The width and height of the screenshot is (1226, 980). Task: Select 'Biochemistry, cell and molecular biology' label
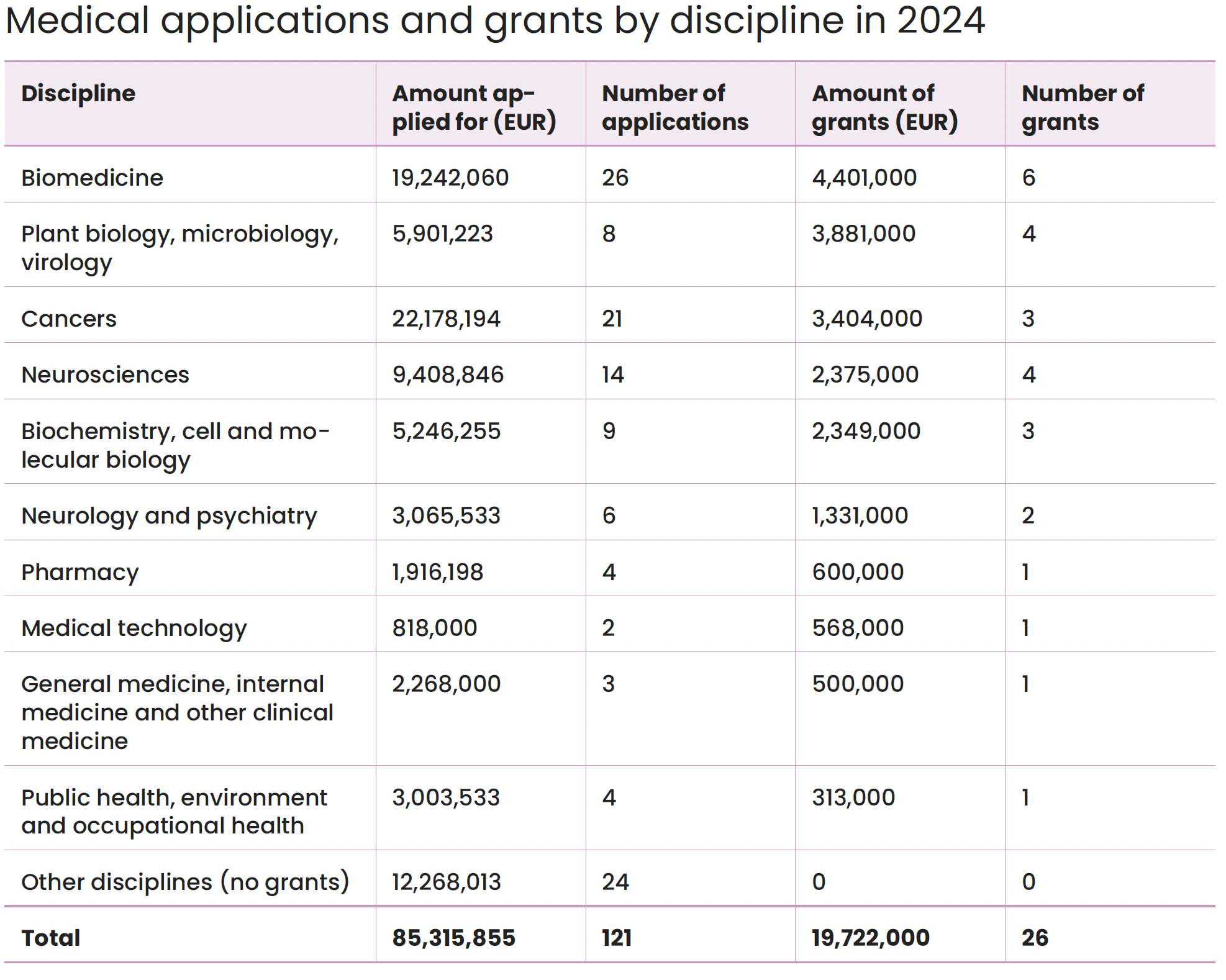point(176,445)
